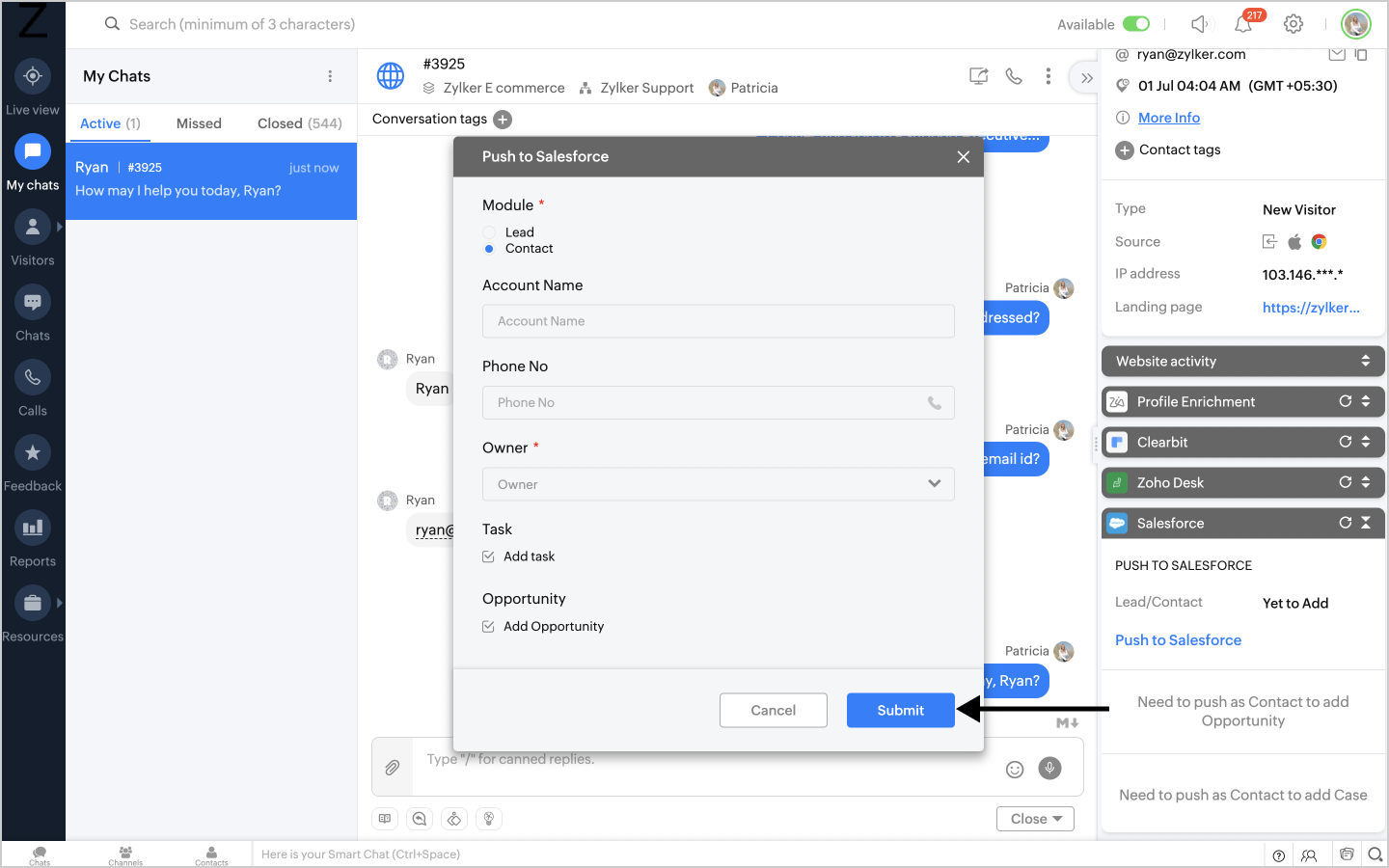Select the Contact module radio button
Viewport: 1389px width, 868px height.
tap(489, 249)
